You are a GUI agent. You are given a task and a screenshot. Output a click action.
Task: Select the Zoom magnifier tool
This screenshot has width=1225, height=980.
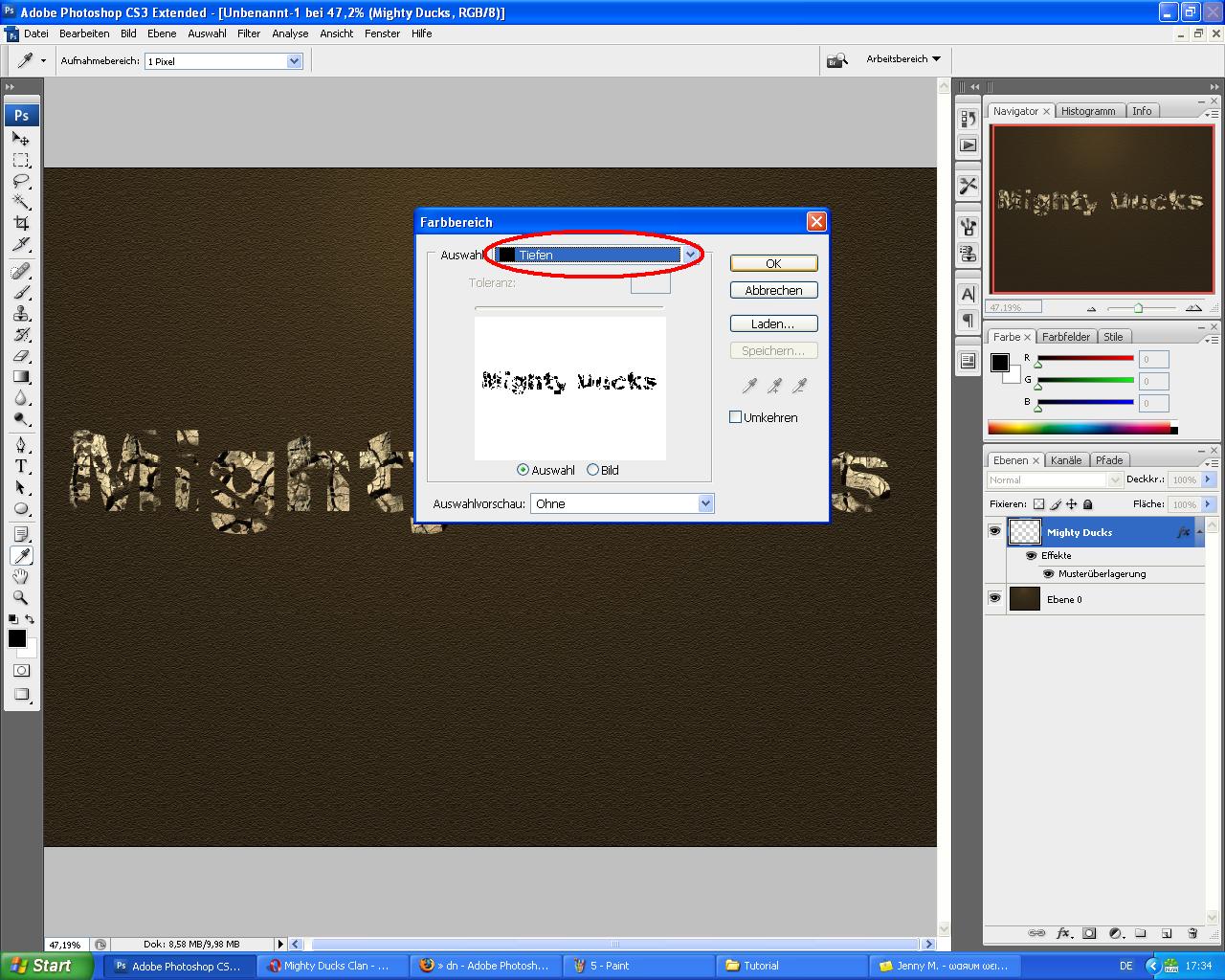coord(20,597)
